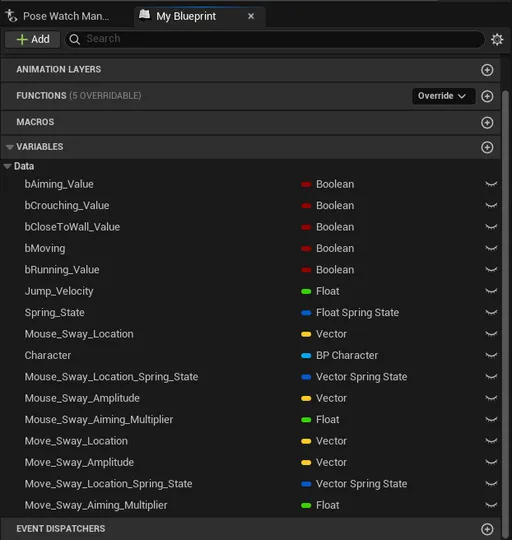Toggle visibility eye for Spring_State
Viewport: 512px width, 540px height.
[x=491, y=313]
